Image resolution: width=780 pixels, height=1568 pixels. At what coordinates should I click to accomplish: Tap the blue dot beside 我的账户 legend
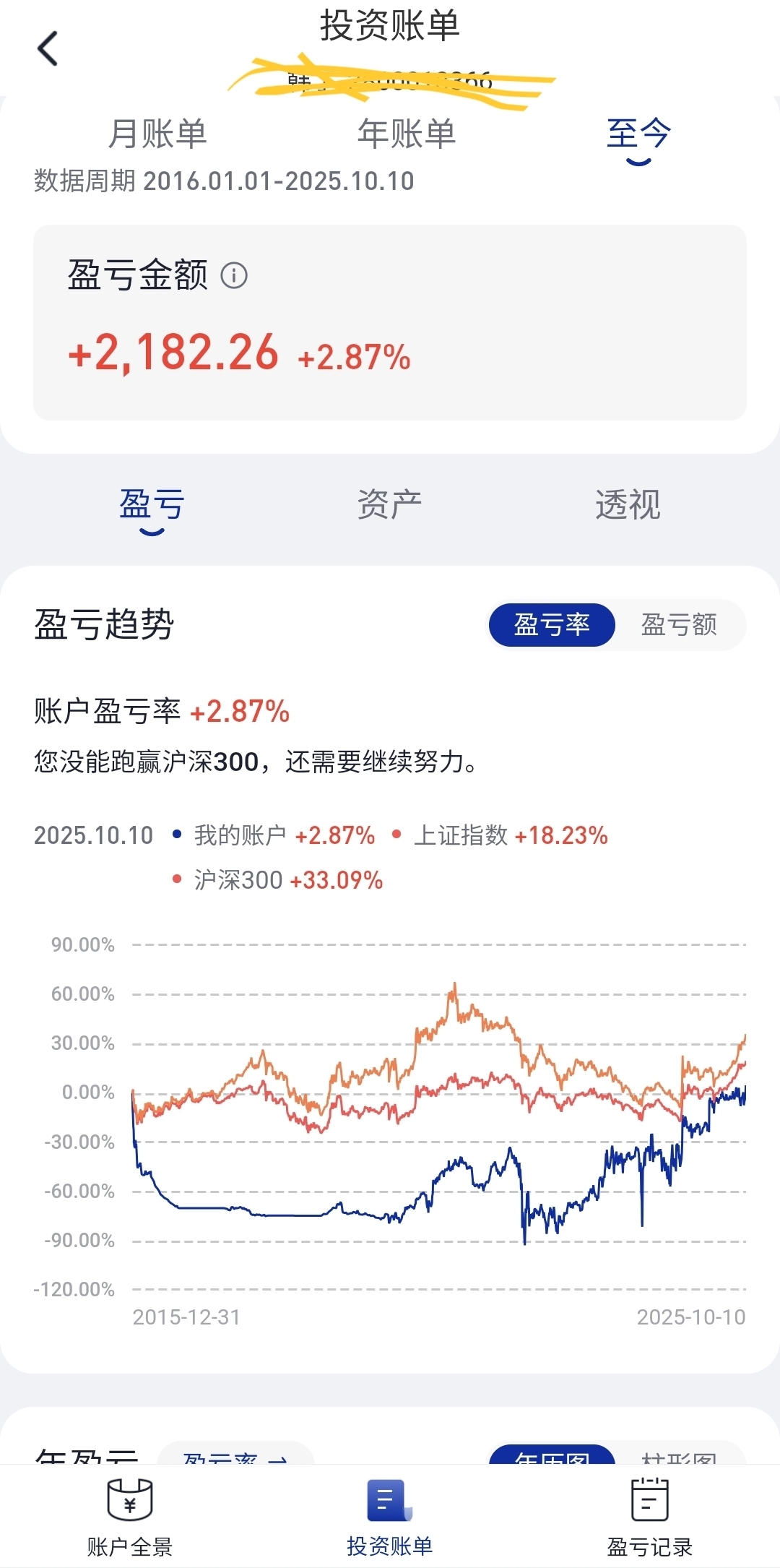(x=177, y=835)
